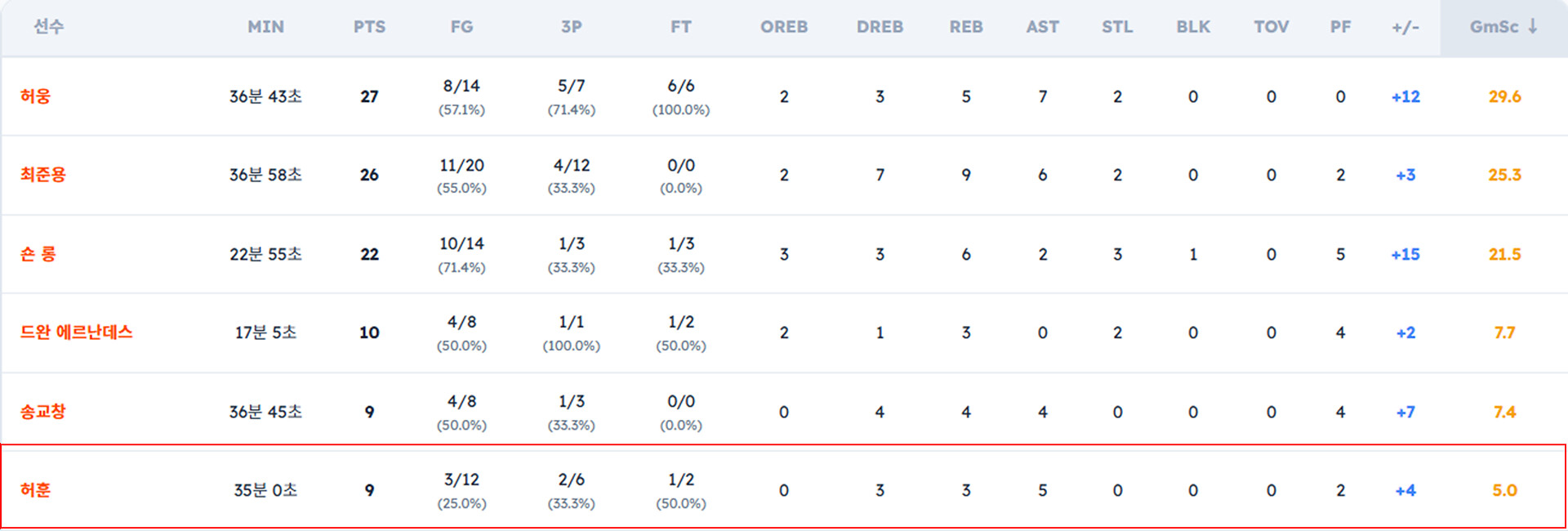Open player 허웅's profile link
This screenshot has width=1568, height=531.
click(x=35, y=96)
